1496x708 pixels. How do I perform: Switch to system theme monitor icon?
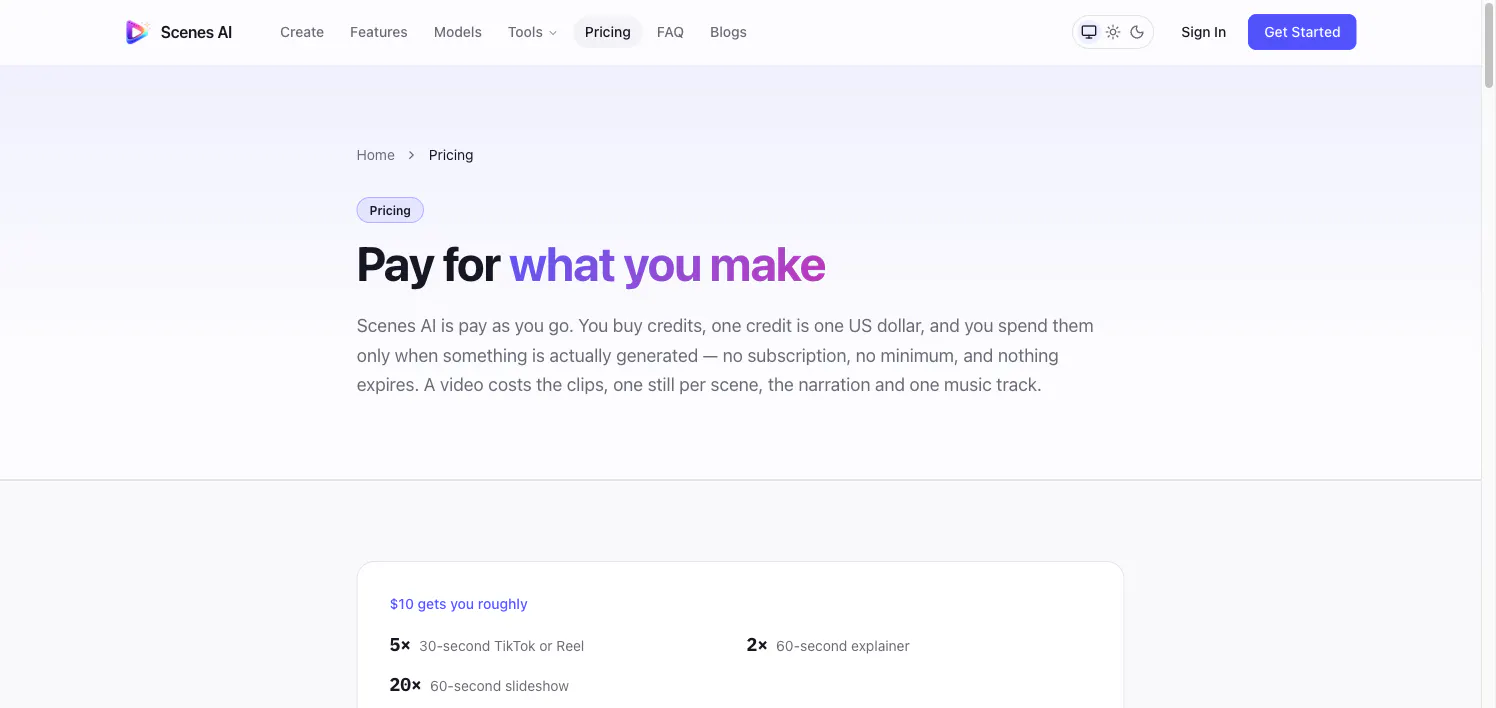[x=1089, y=32]
